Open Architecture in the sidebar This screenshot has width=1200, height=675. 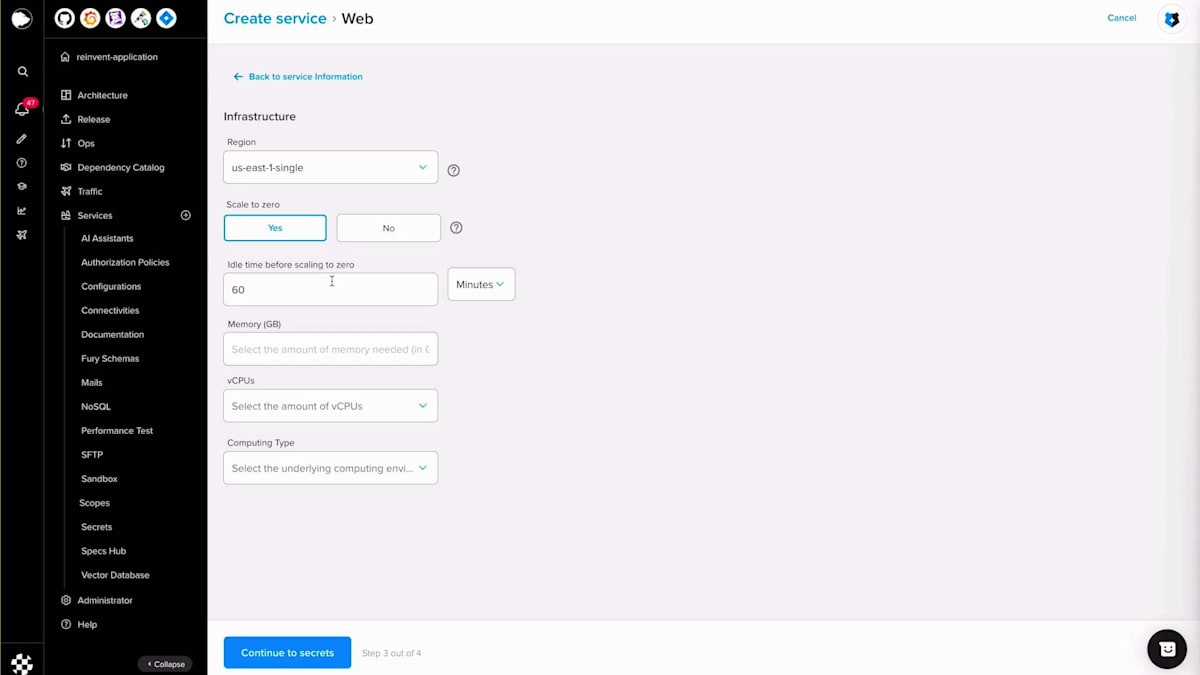(x=103, y=95)
